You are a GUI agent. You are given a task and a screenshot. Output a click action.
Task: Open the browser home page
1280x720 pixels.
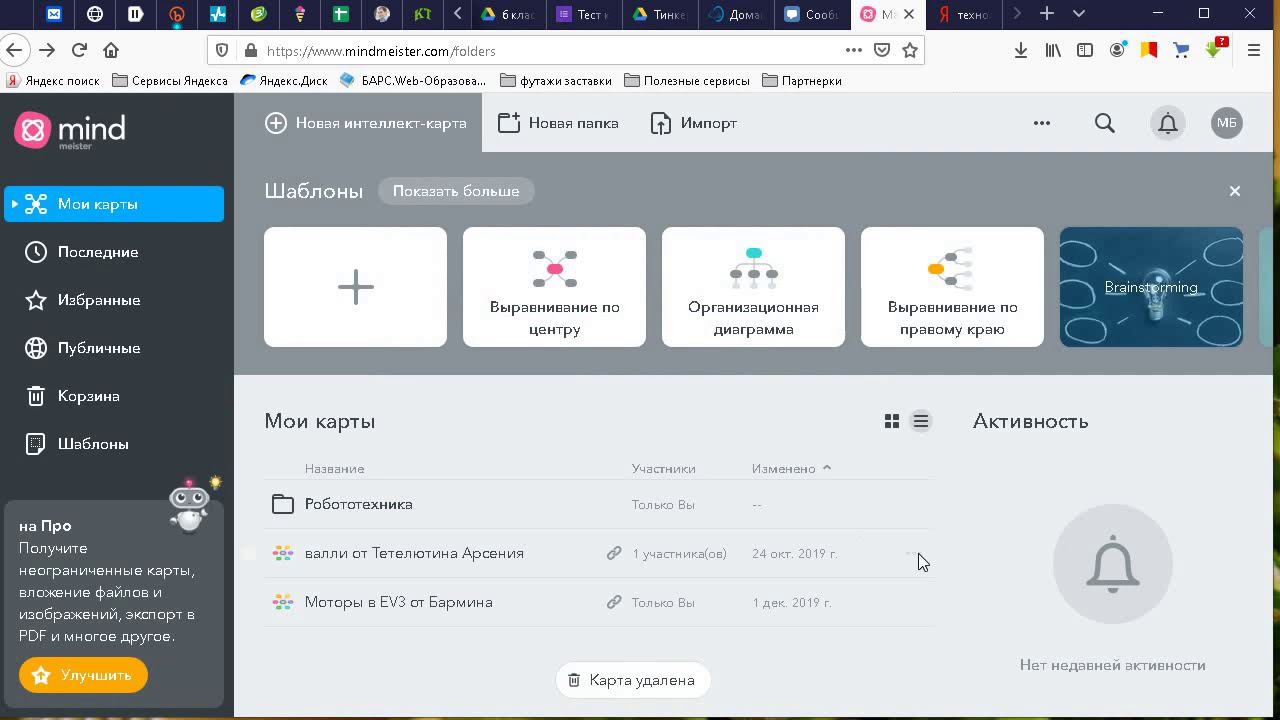point(111,50)
